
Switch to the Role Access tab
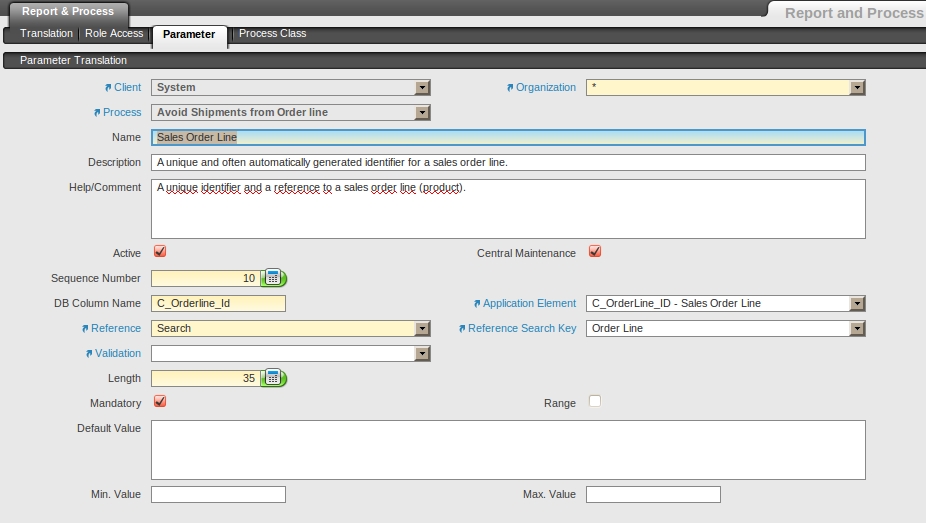[x=114, y=34]
